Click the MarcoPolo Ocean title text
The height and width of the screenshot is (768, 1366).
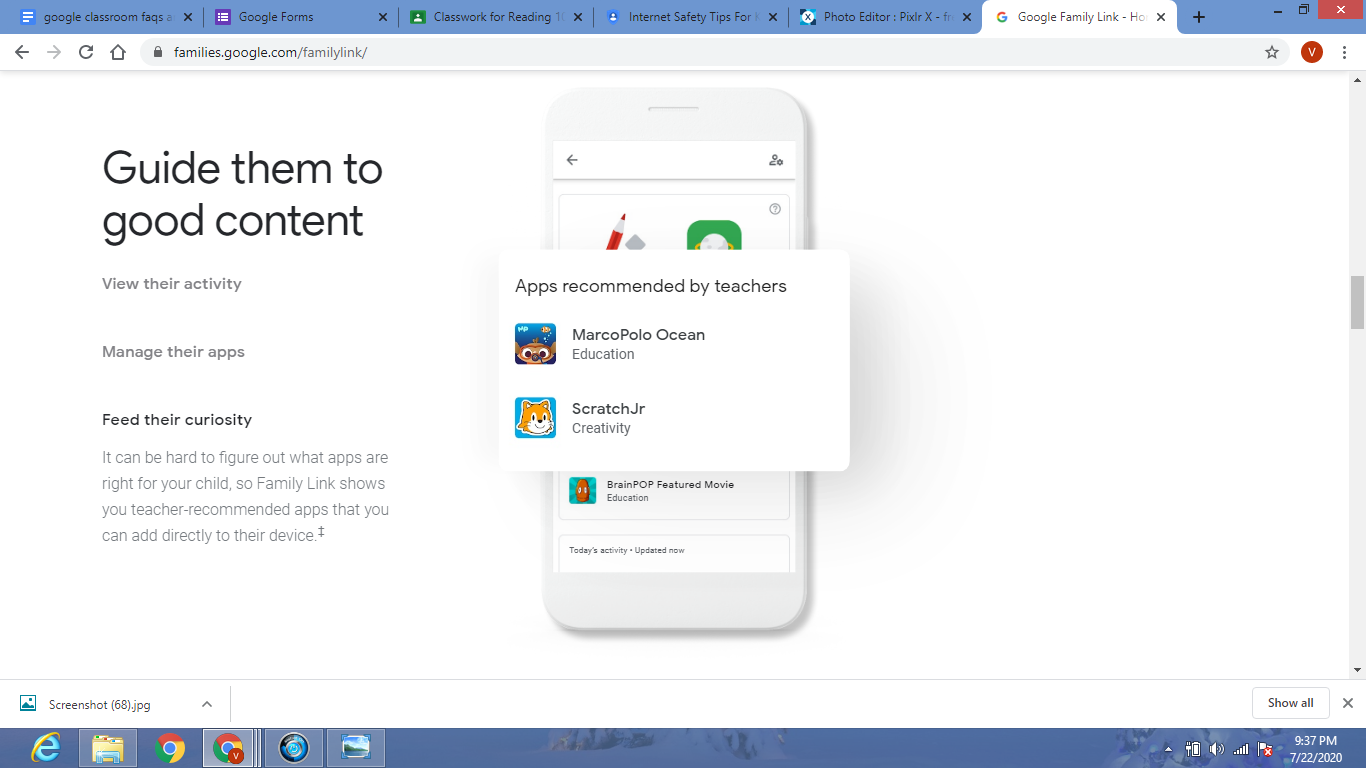coord(638,335)
